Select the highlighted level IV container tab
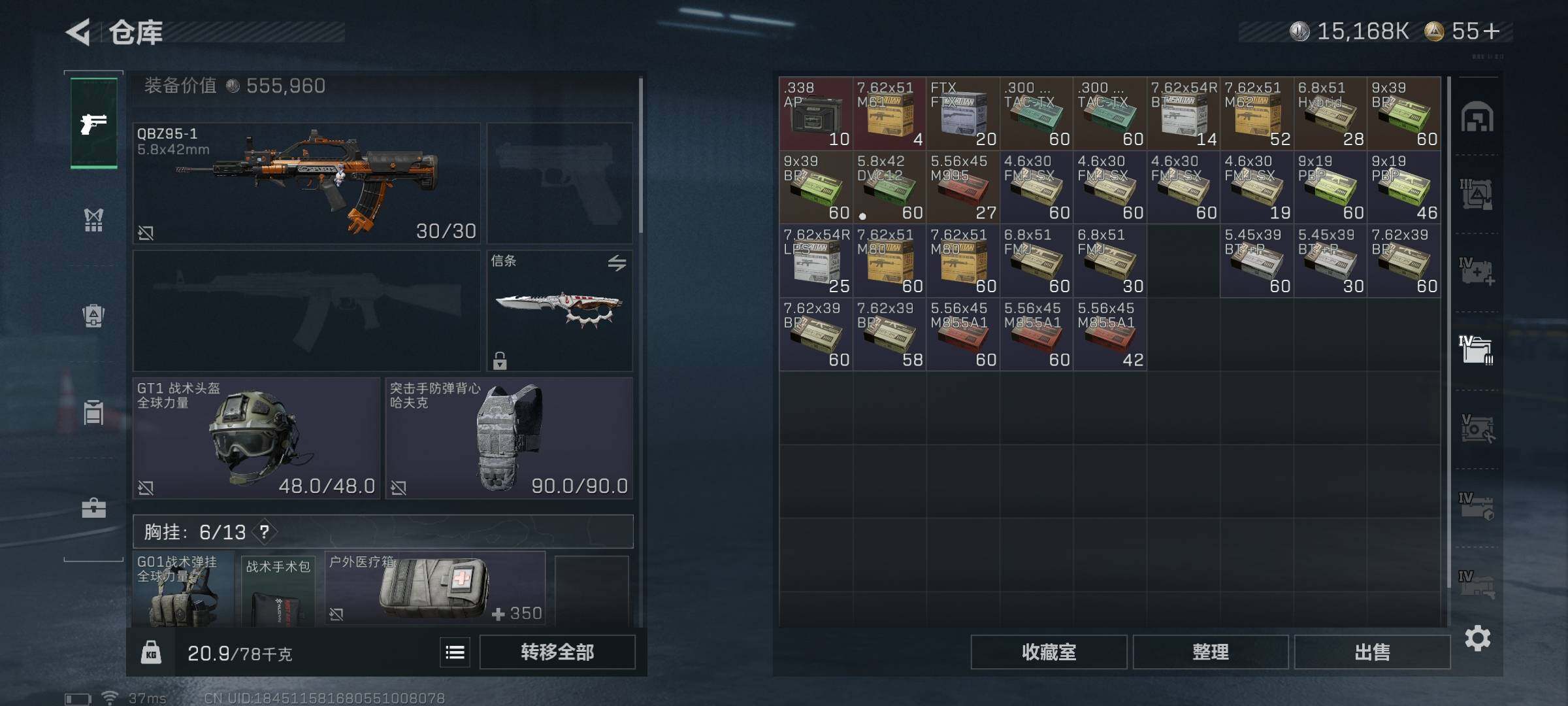This screenshot has width=1568, height=706. pyautogui.click(x=1476, y=350)
